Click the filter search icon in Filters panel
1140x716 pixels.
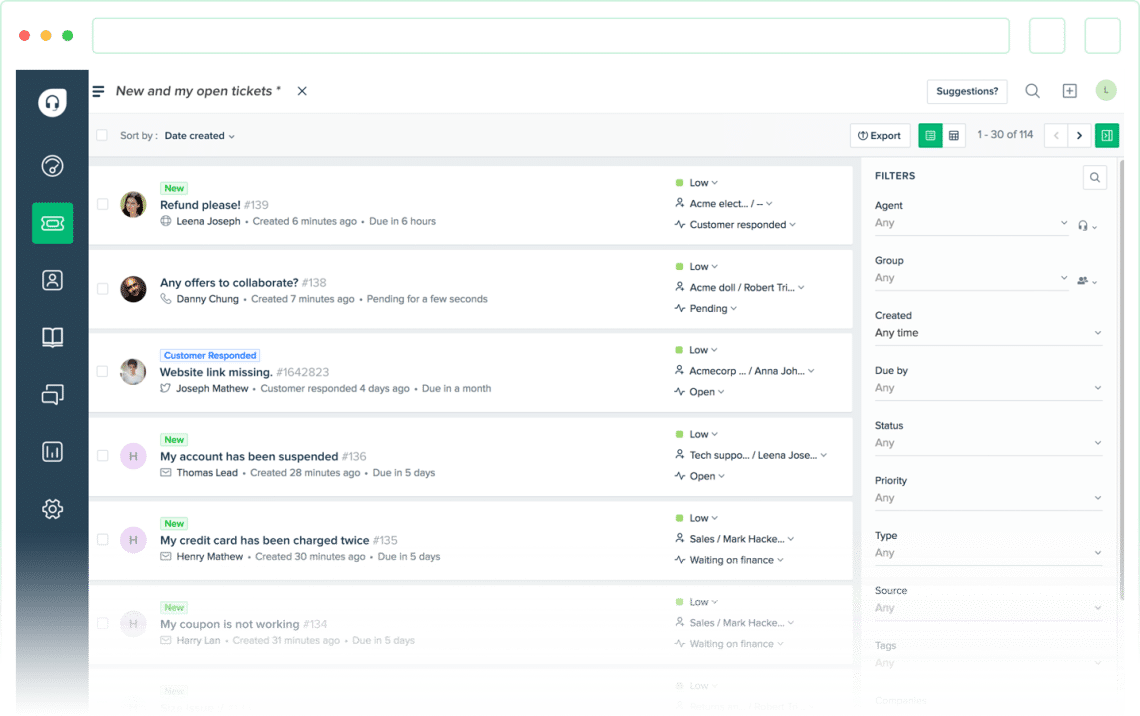(1095, 177)
